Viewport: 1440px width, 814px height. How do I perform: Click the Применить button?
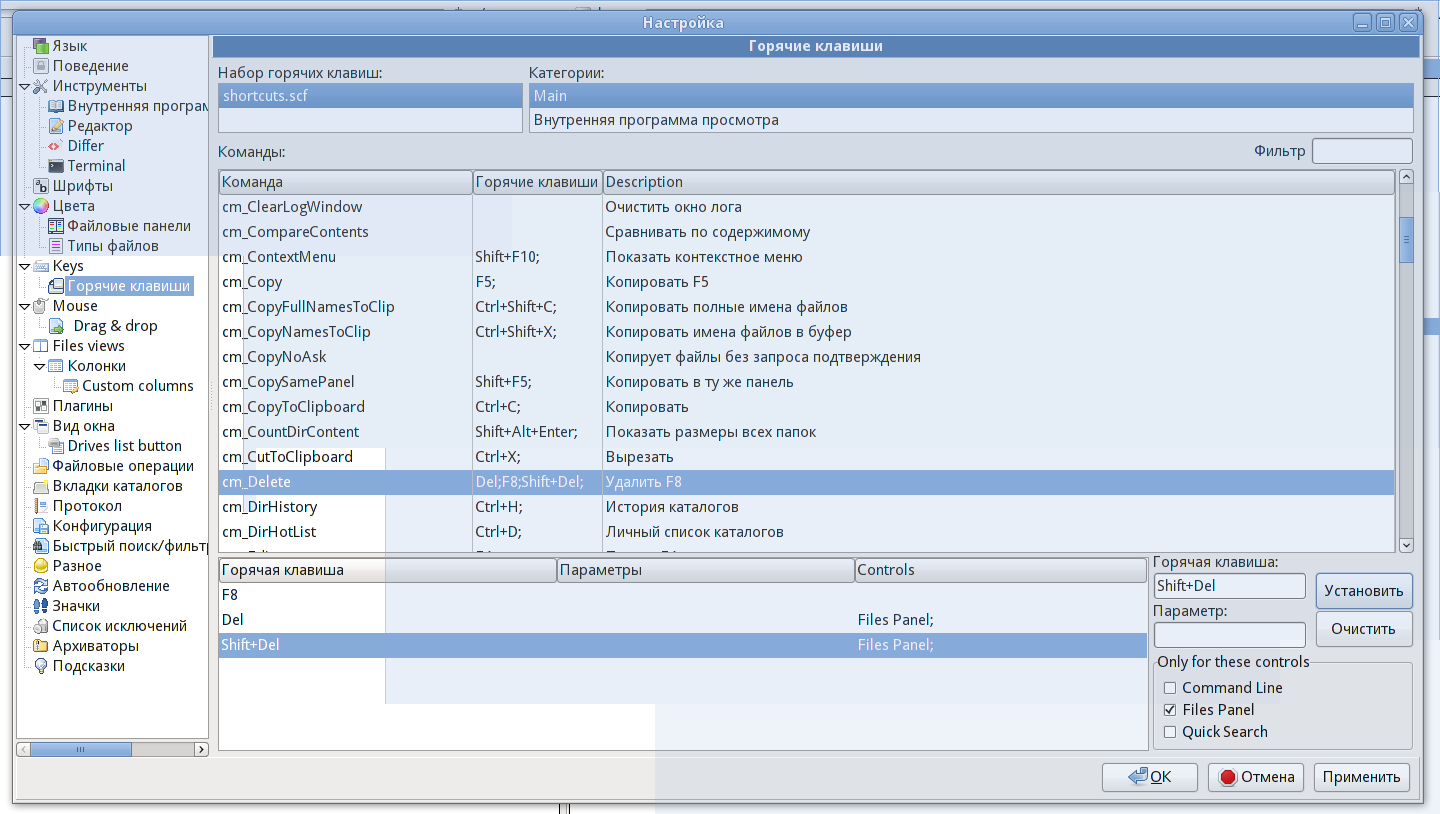coord(1362,777)
